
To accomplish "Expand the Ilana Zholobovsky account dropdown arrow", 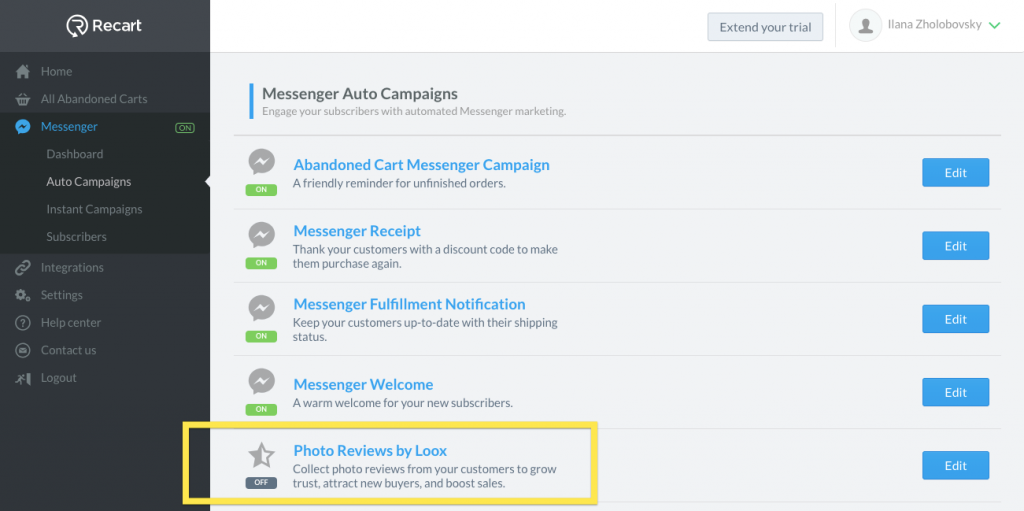I will click(994, 26).
